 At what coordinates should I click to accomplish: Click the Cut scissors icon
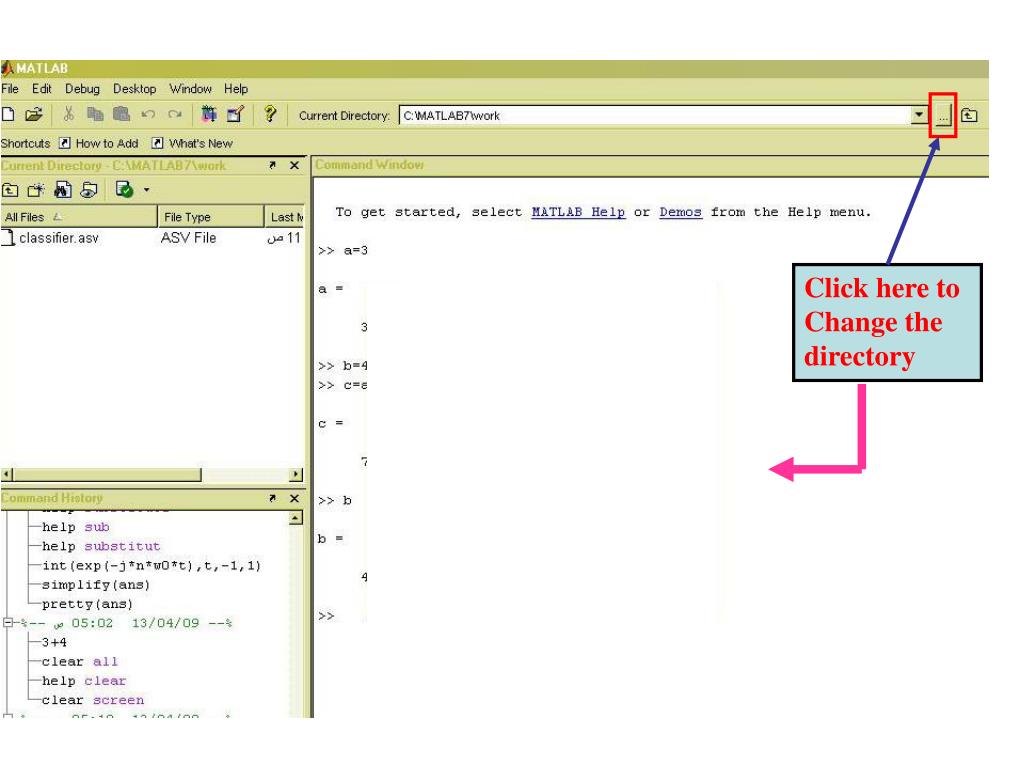(68, 115)
